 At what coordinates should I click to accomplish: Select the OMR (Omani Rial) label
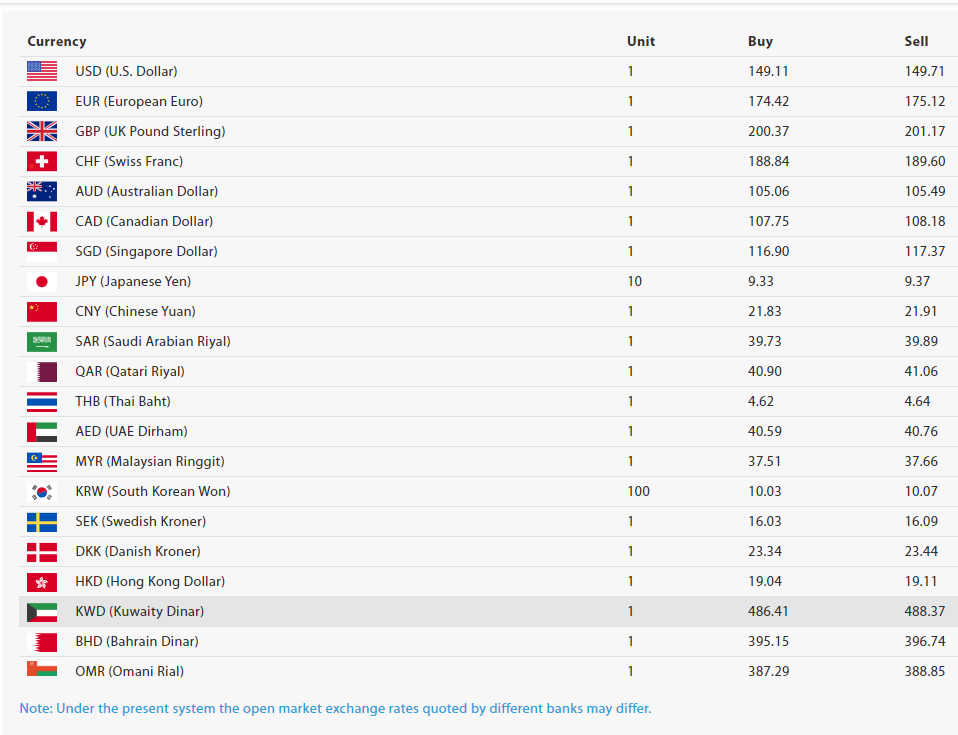tap(129, 671)
